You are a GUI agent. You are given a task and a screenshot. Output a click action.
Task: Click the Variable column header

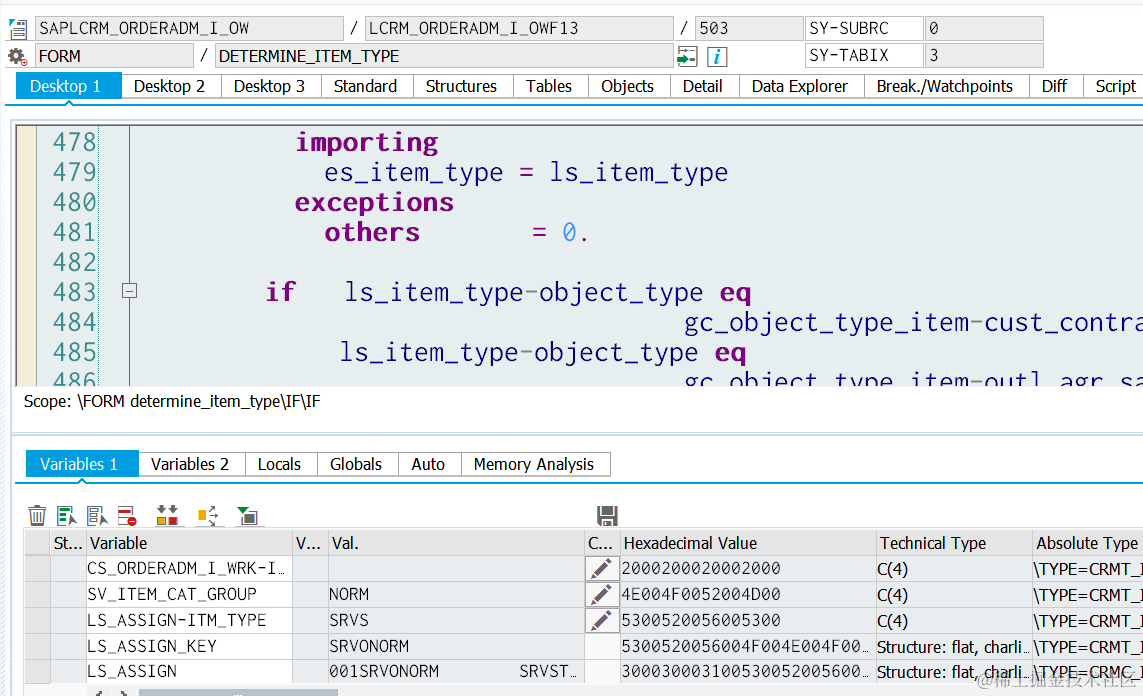(x=189, y=543)
